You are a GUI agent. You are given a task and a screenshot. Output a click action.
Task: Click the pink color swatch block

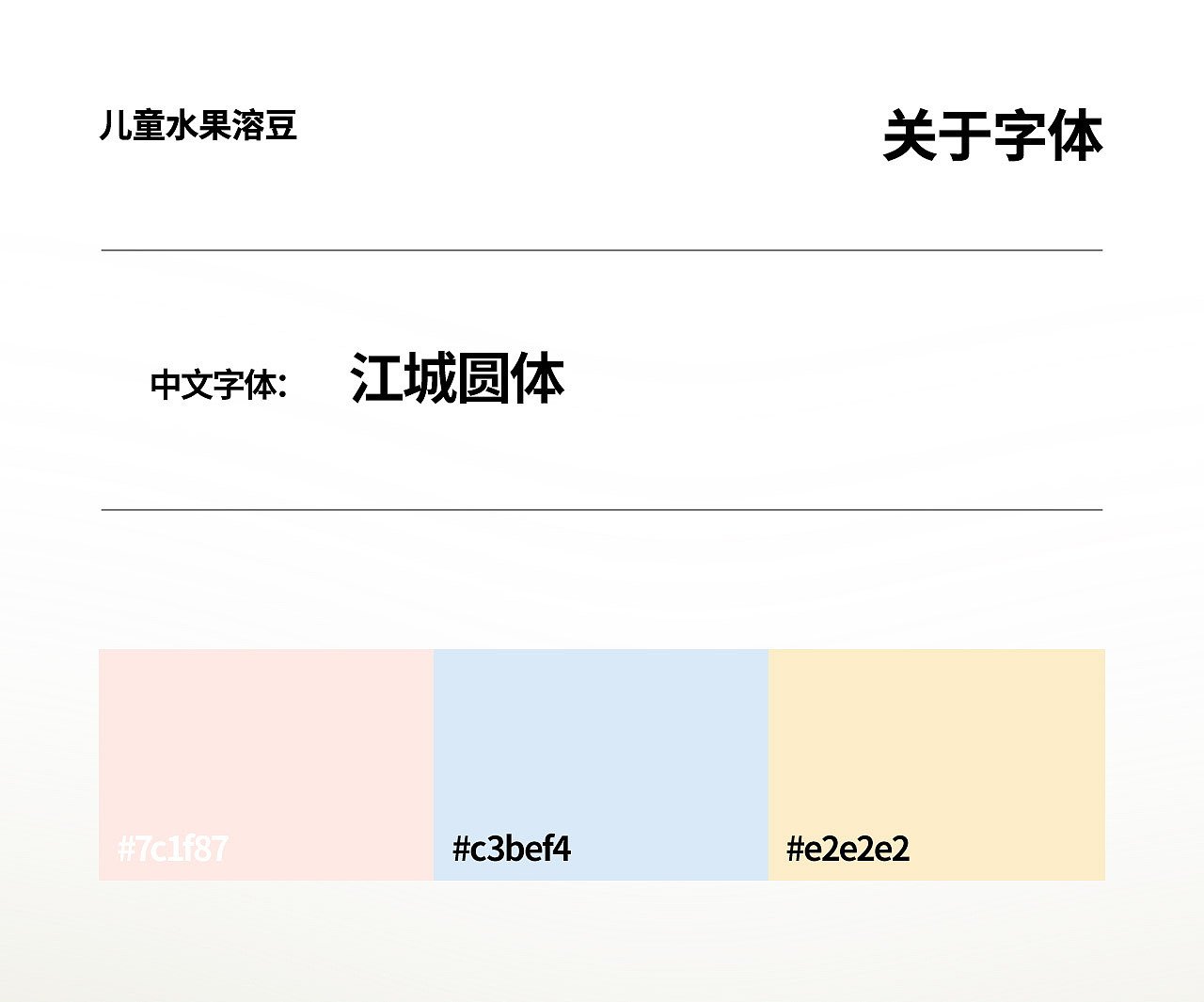pos(266,743)
